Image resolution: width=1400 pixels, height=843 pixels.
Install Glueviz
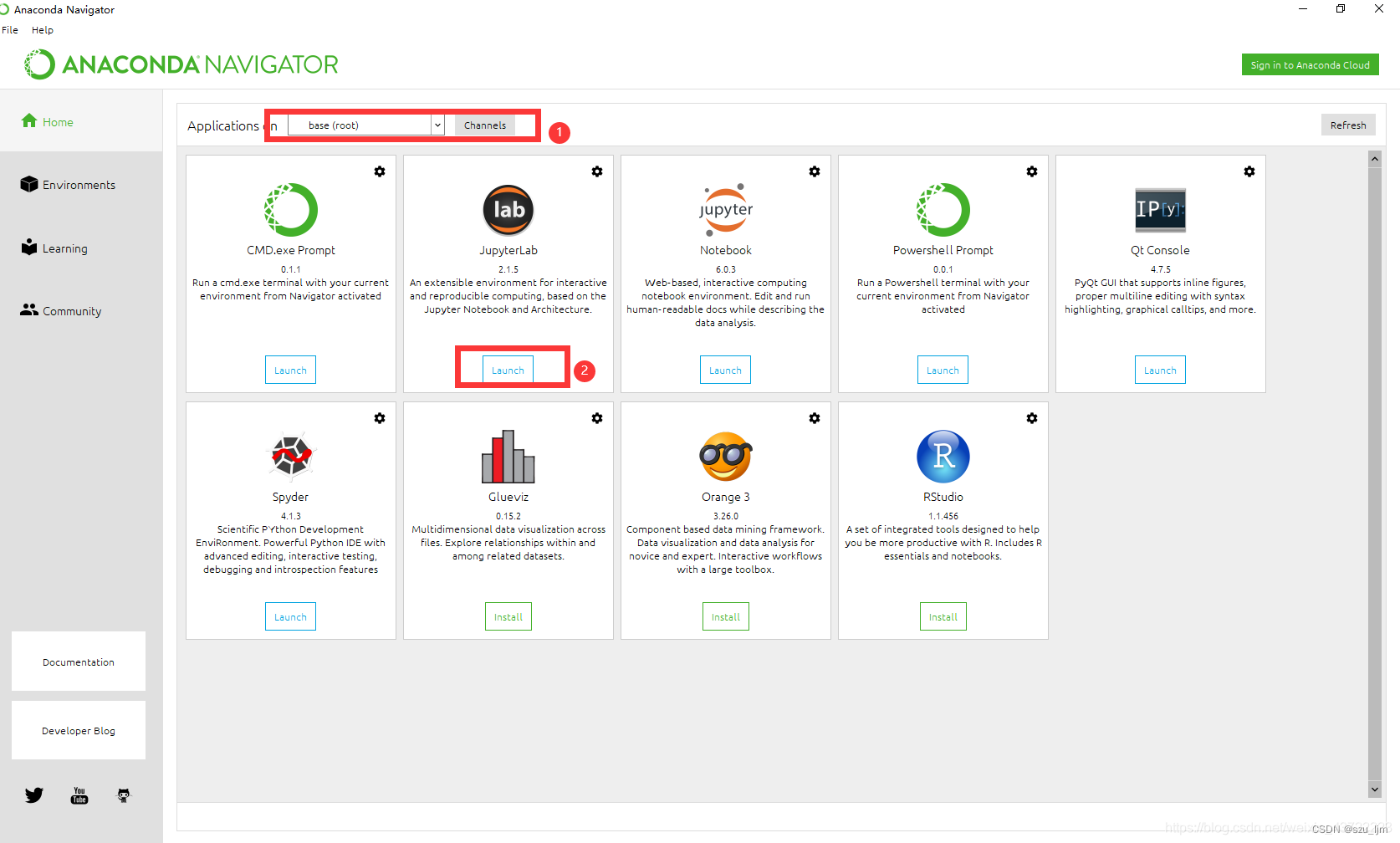click(508, 617)
